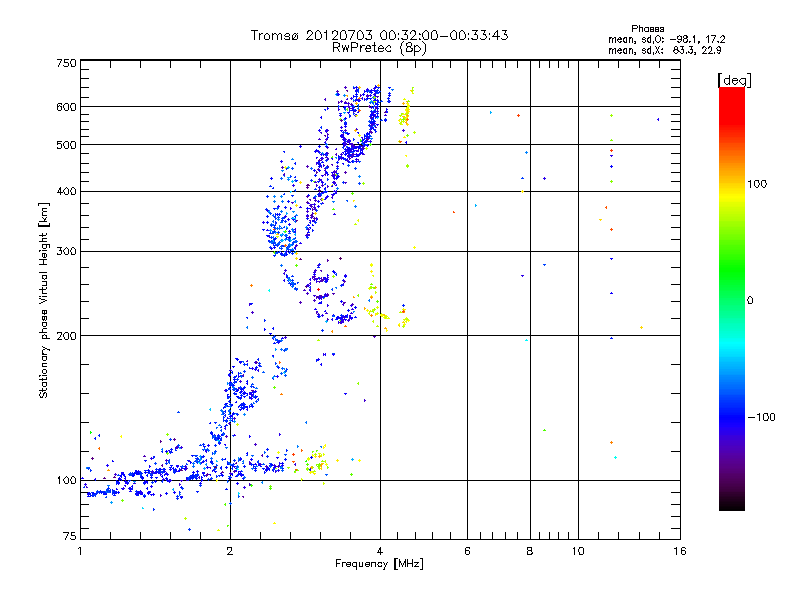This screenshot has width=800, height=600.
Task: Click the 'mean, sd,X: 83.3, 22.9' line
Action: pos(664,50)
